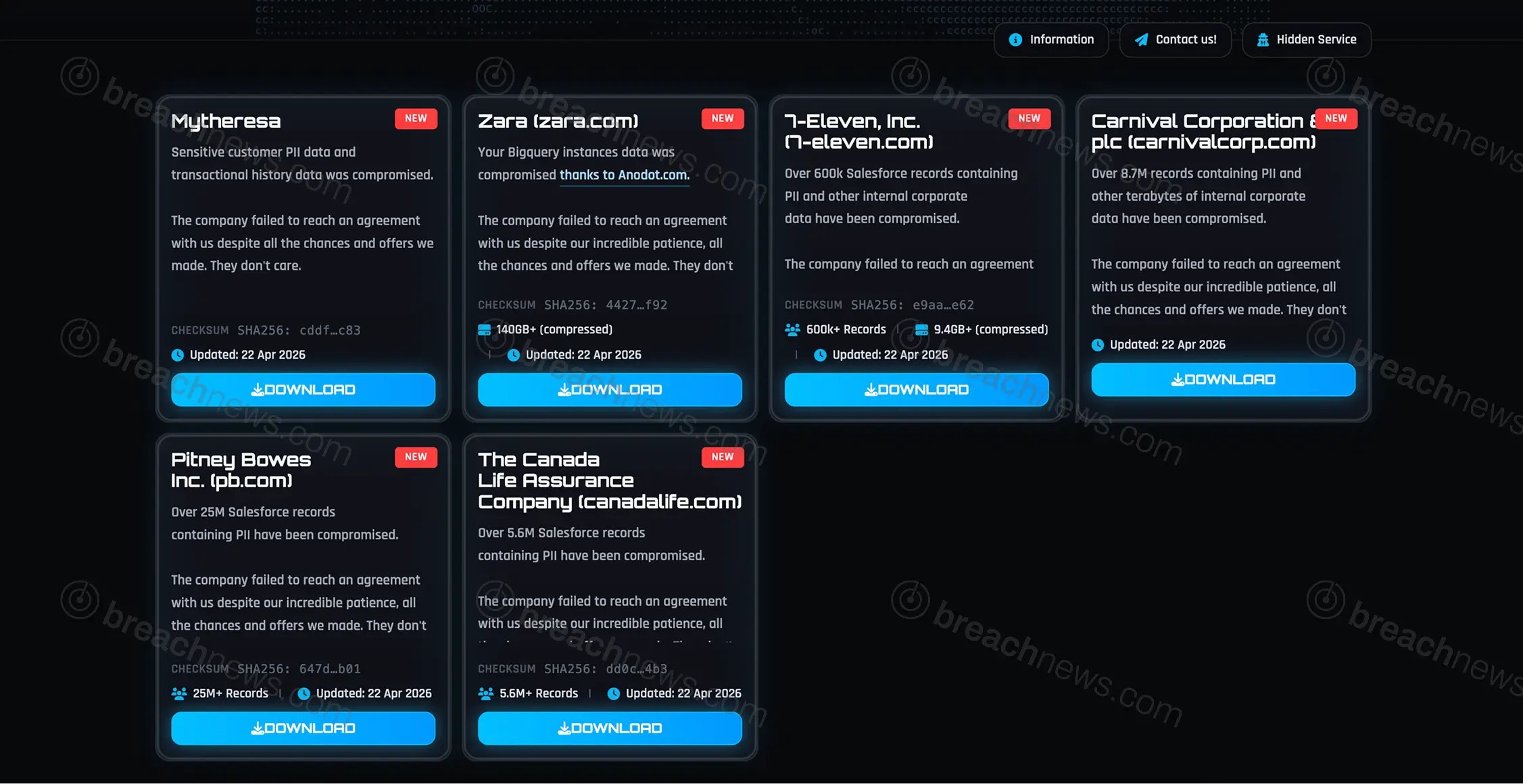The height and width of the screenshot is (784, 1523).
Task: Click the storage icon next to 140GB+ compressed
Action: click(x=484, y=330)
